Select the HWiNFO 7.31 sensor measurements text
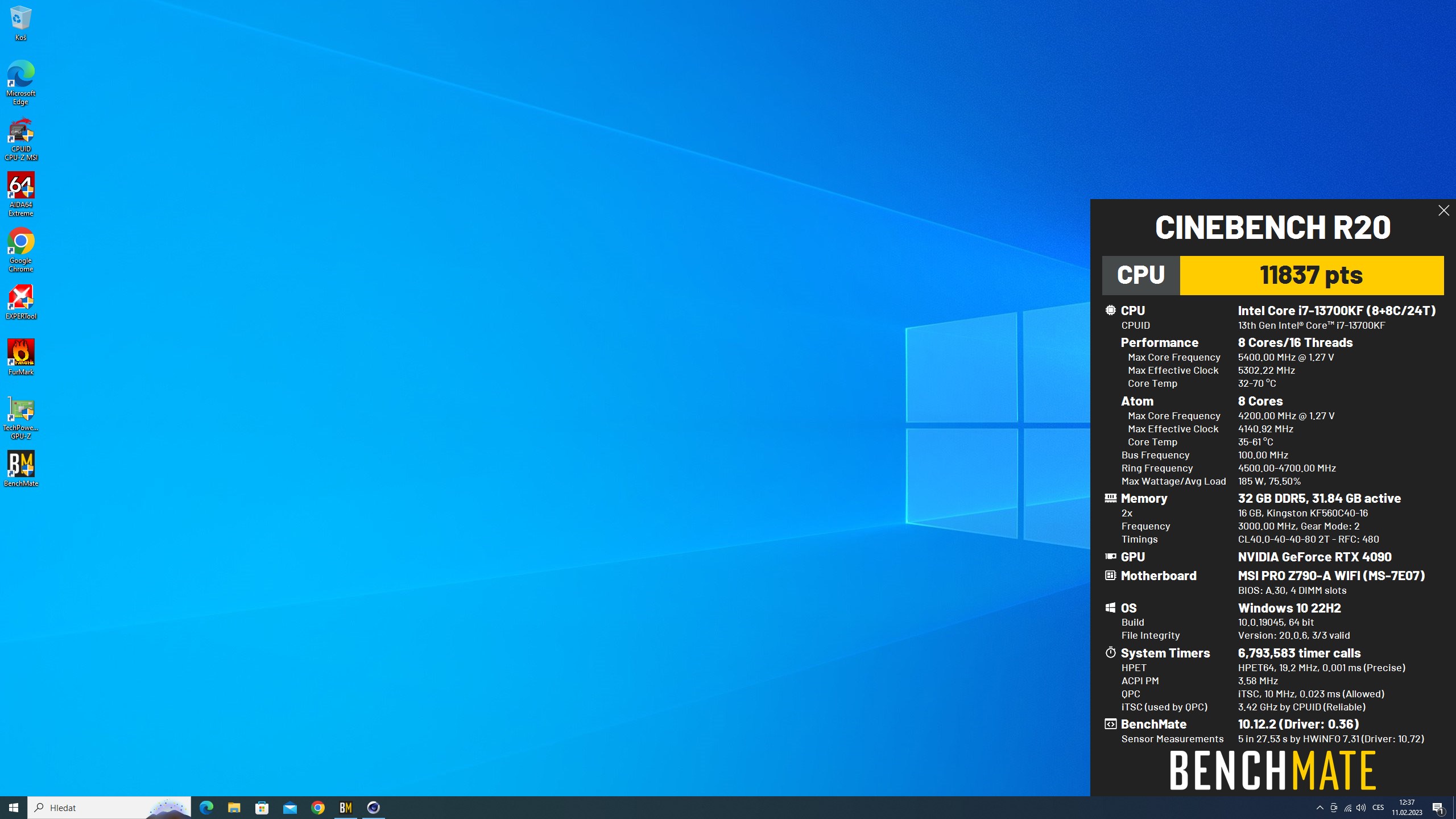Screen dimensions: 1456x819 (x=1331, y=739)
